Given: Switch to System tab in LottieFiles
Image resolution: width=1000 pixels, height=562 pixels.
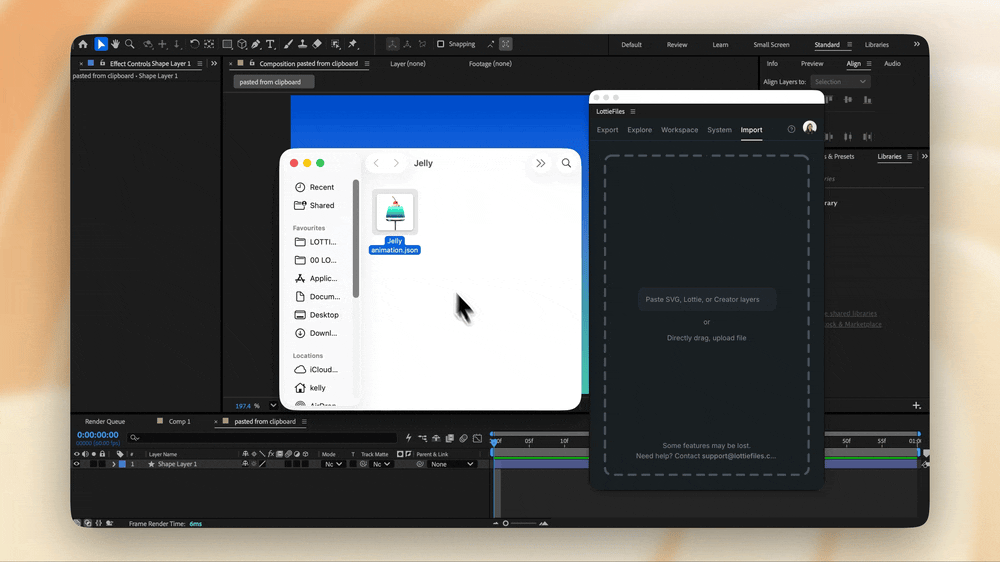Looking at the screenshot, I should tap(719, 129).
